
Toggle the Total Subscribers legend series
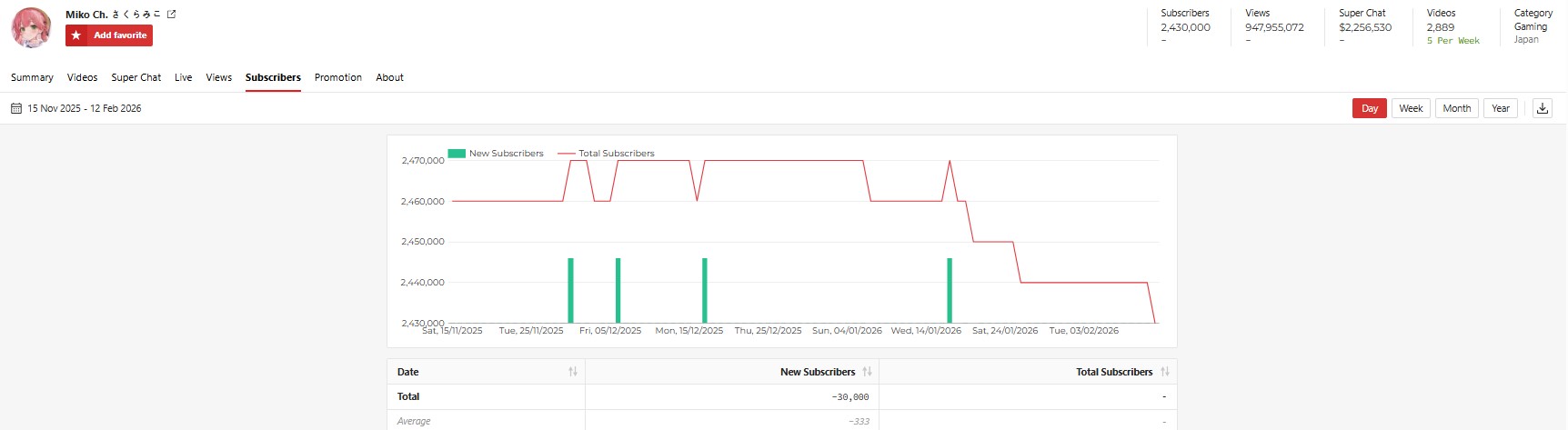(606, 154)
